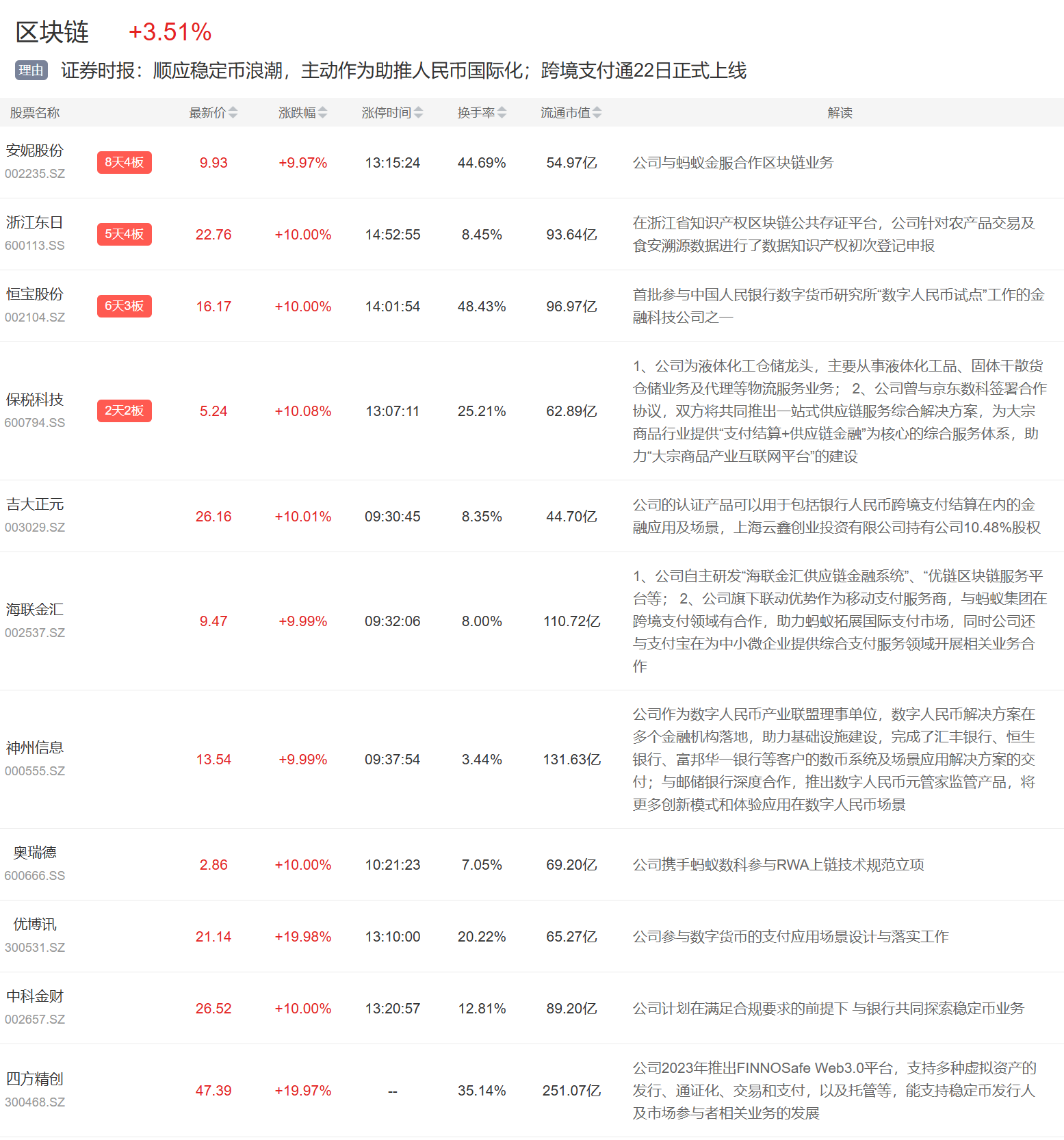Screen dimensions: 1064x1140
Task: Click the 2天2板 badge for 保税科技
Action: click(x=124, y=411)
